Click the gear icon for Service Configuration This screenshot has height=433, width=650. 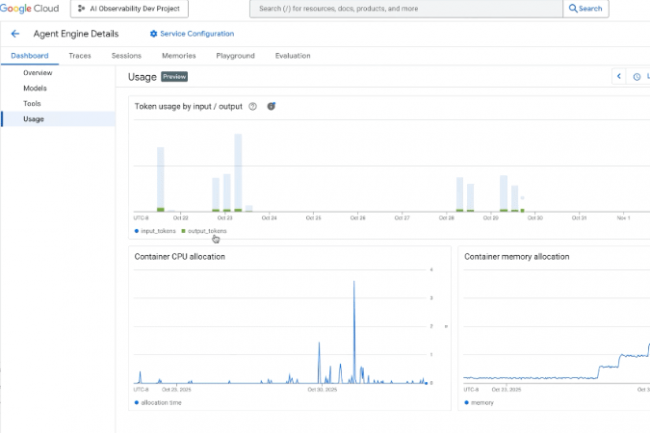pyautogui.click(x=153, y=34)
